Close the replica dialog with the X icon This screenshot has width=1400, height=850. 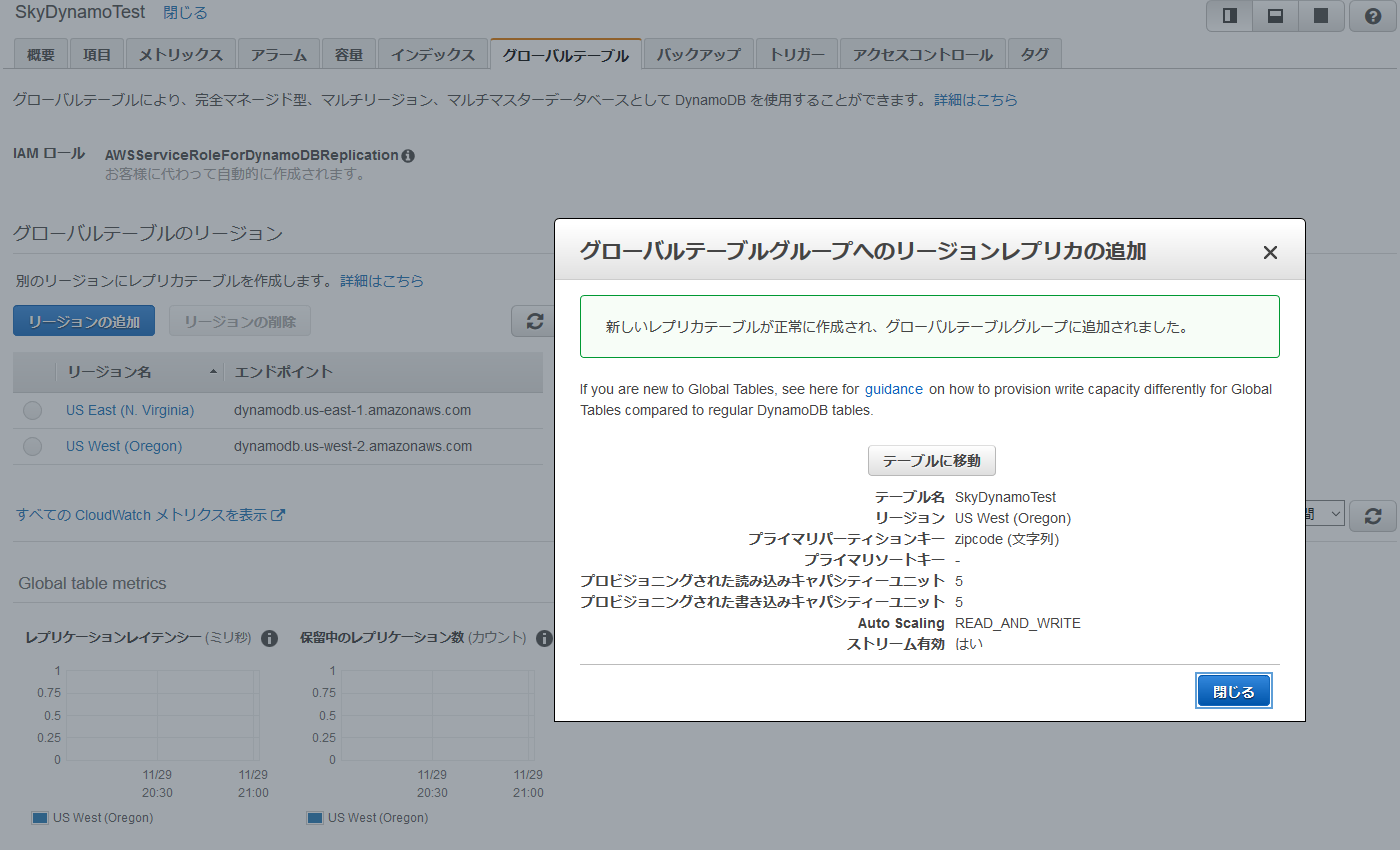[1270, 252]
